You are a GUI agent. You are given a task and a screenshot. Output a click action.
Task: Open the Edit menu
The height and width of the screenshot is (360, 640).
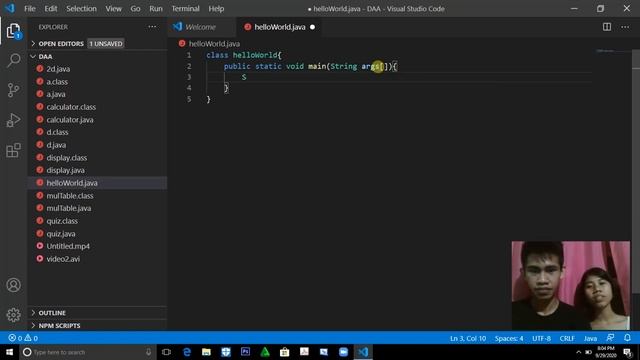[x=51, y=9]
